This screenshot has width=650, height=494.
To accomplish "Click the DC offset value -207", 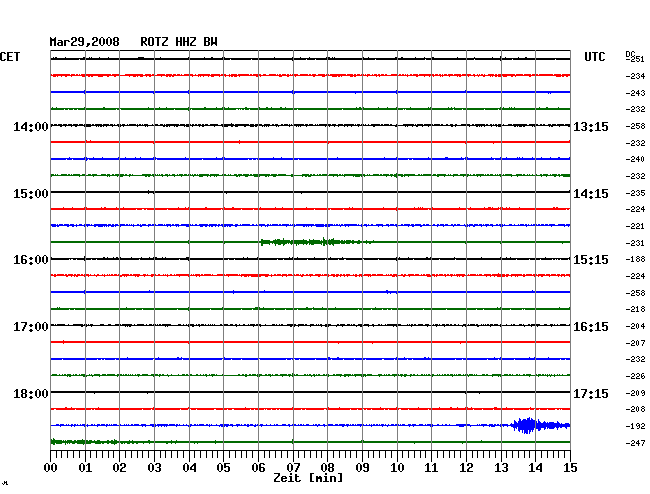I will [x=635, y=343].
